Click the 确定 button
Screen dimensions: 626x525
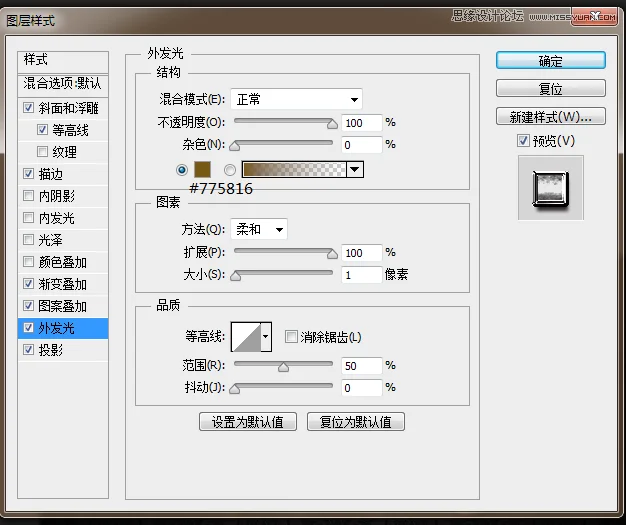pos(551,61)
